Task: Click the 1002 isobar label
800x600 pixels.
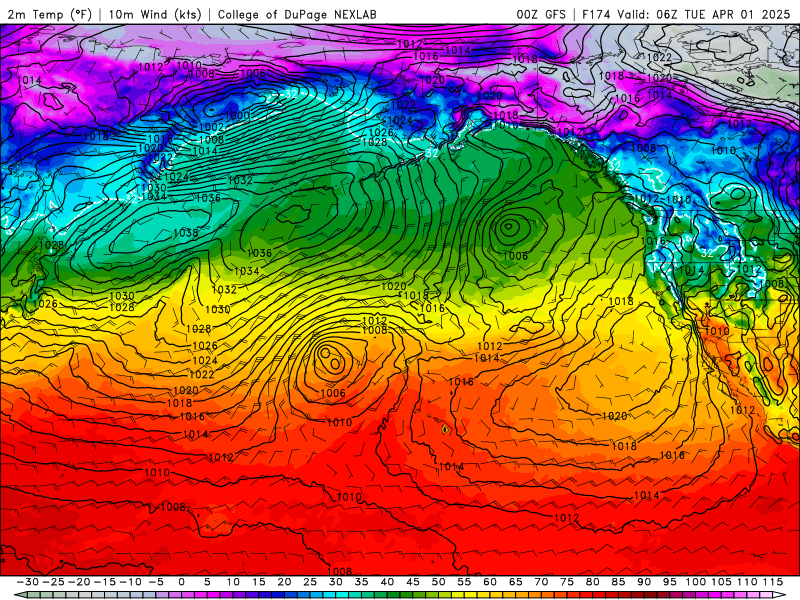Action: point(211,127)
